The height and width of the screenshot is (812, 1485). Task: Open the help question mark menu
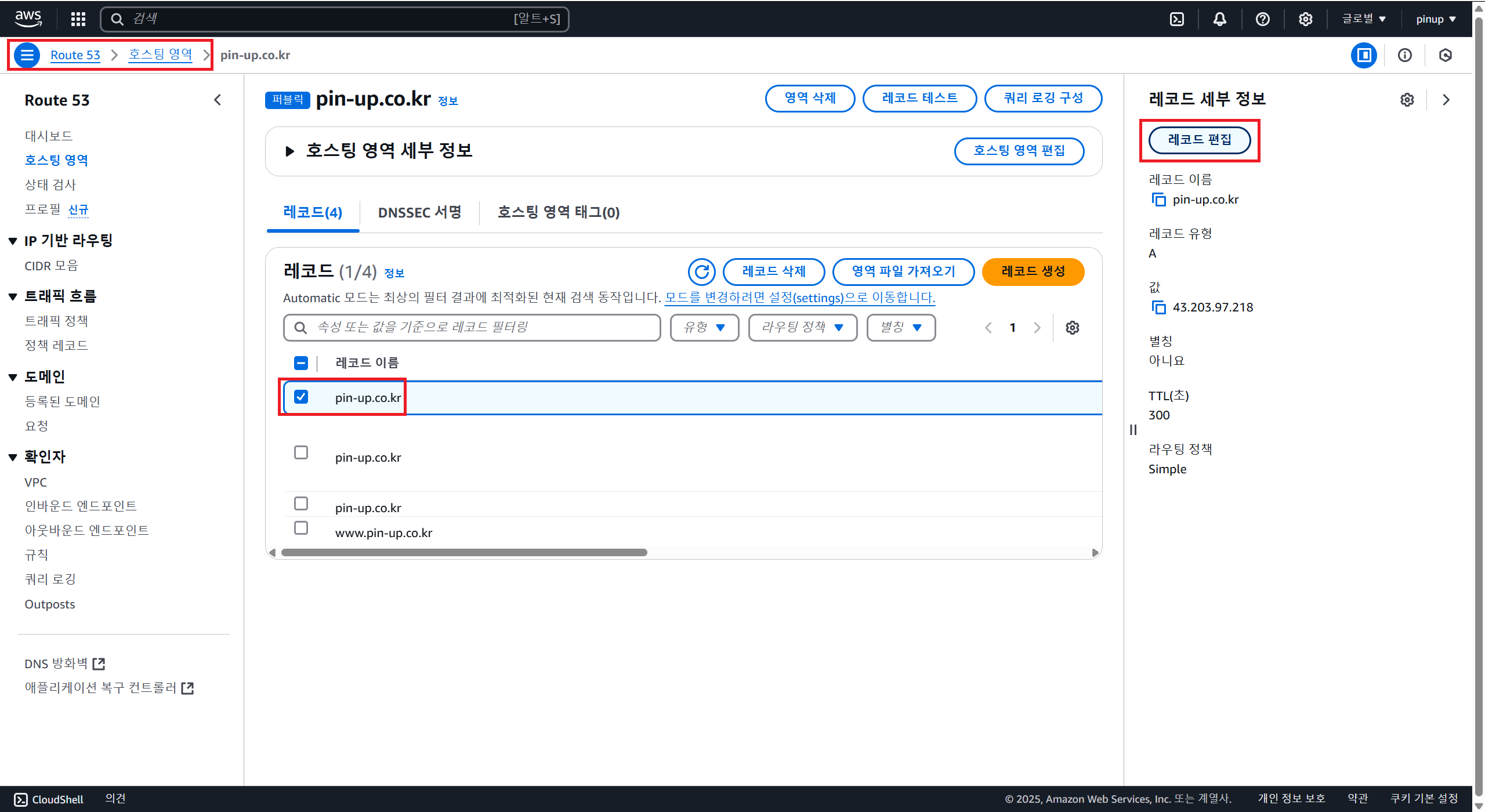[x=1263, y=19]
